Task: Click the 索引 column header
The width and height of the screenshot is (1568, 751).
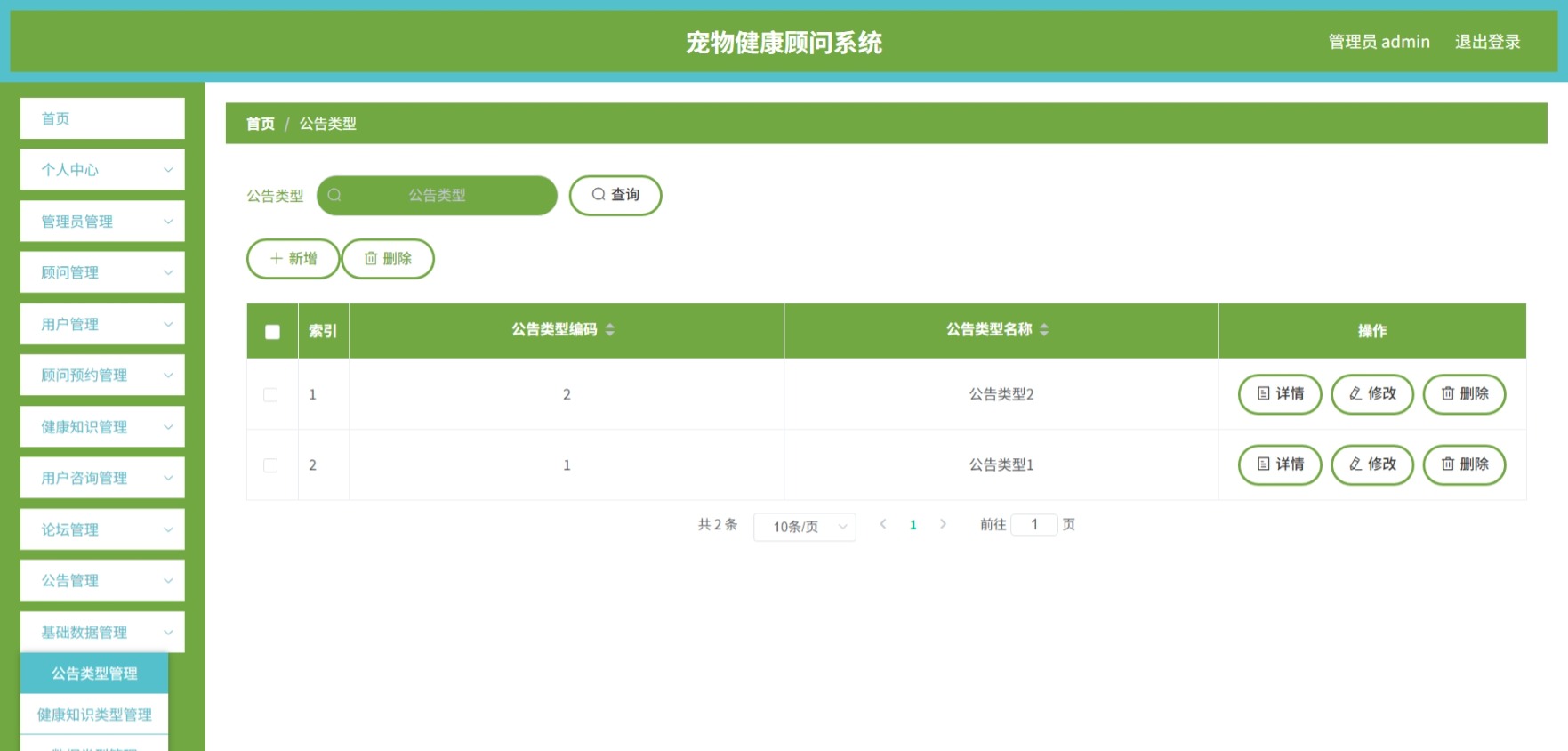Action: [x=323, y=331]
